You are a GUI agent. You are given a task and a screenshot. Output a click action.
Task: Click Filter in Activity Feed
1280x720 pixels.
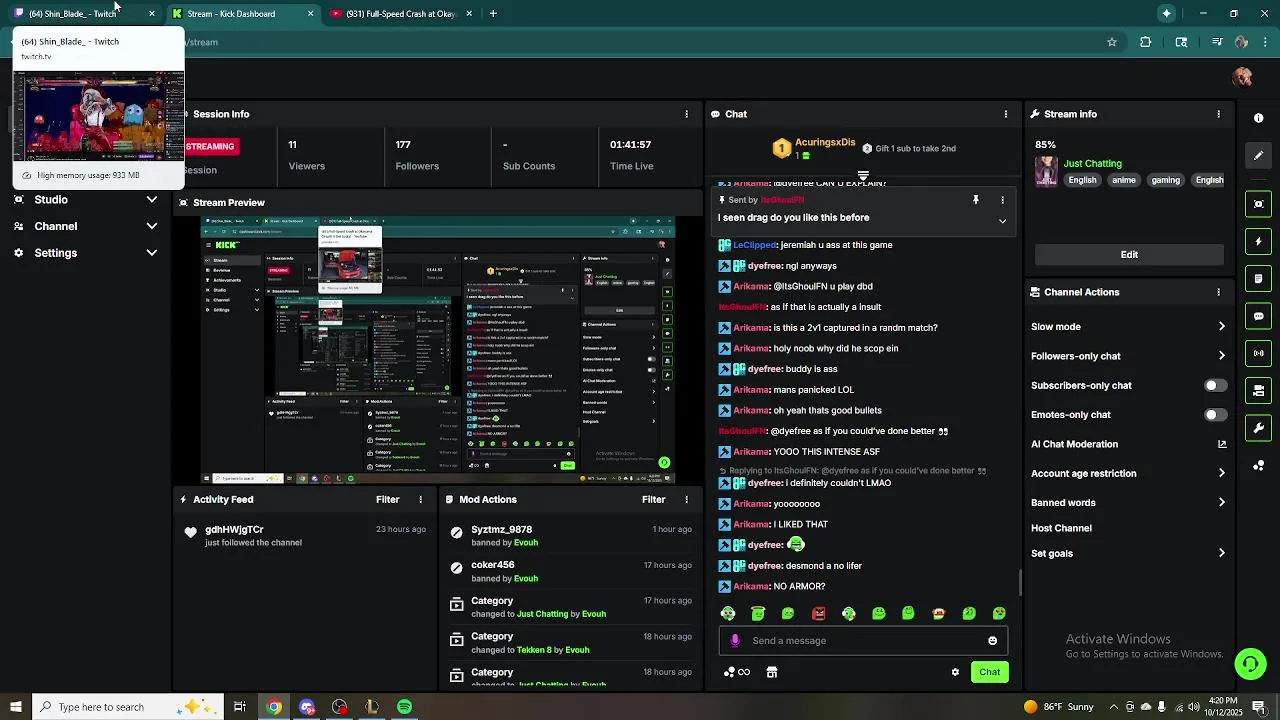[387, 499]
